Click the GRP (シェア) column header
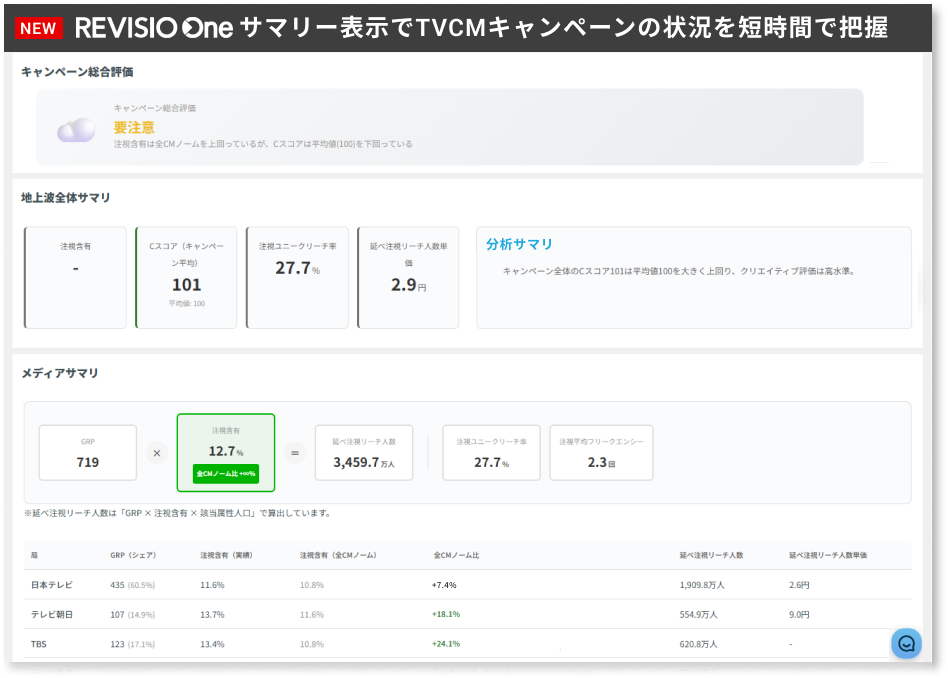 coord(133,555)
